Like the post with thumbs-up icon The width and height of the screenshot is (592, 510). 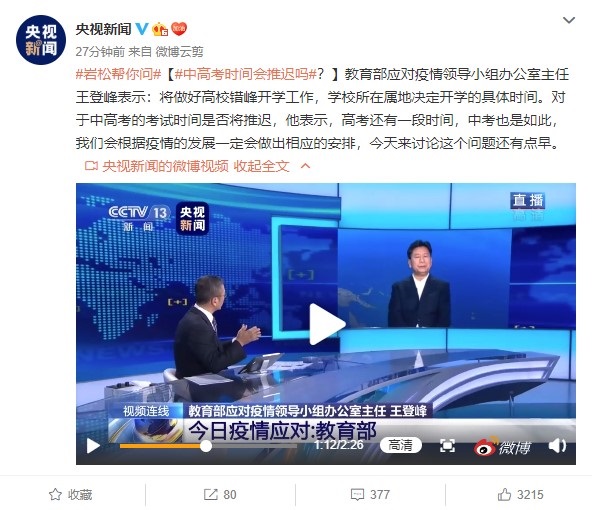tap(521, 494)
